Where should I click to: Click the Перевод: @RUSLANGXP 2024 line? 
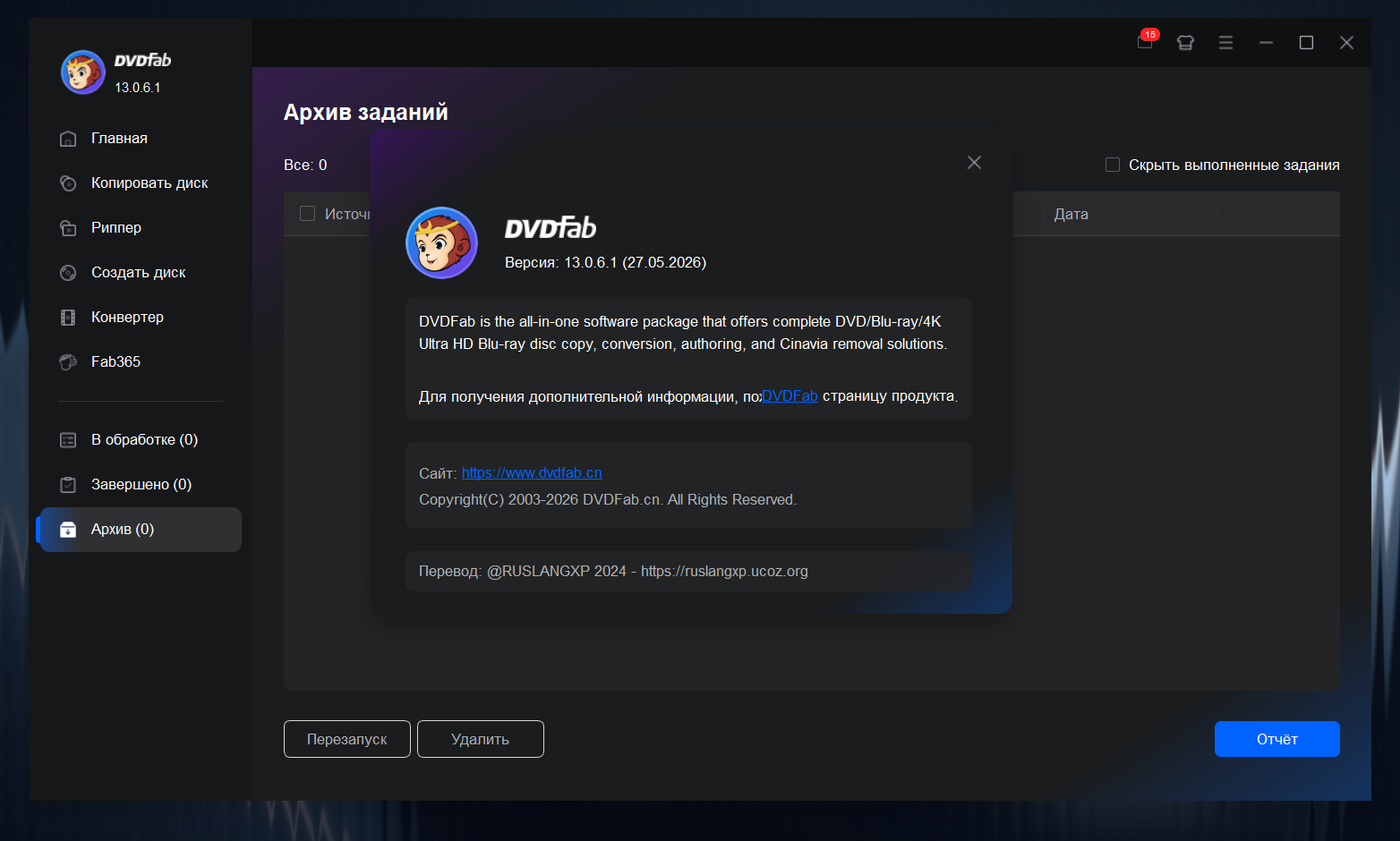(613, 571)
